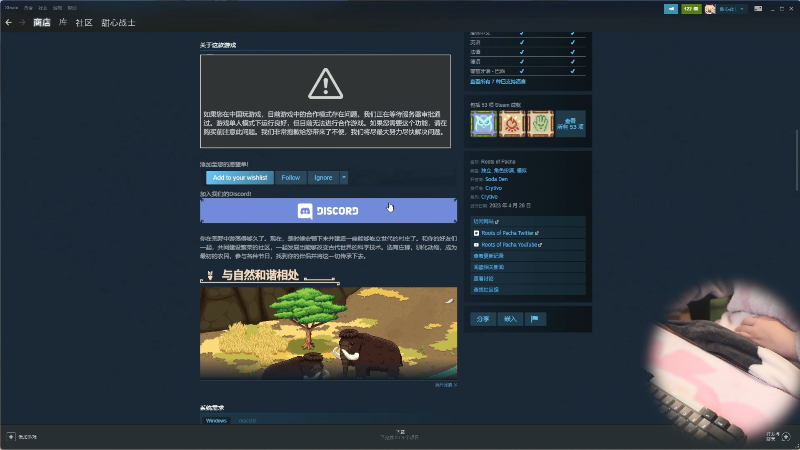Open the mammoth scene image
The height and width of the screenshot is (450, 800).
[329, 333]
